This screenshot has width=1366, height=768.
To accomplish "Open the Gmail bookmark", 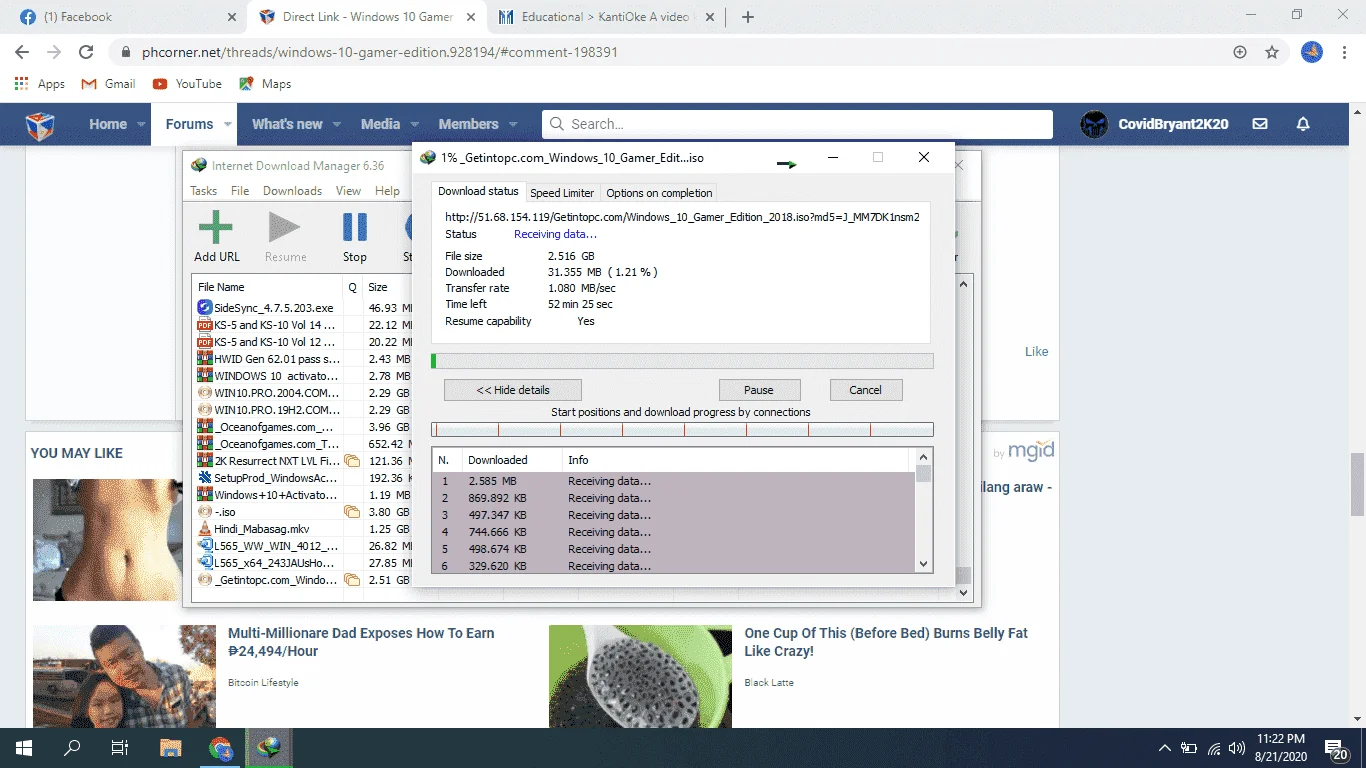I will point(109,84).
